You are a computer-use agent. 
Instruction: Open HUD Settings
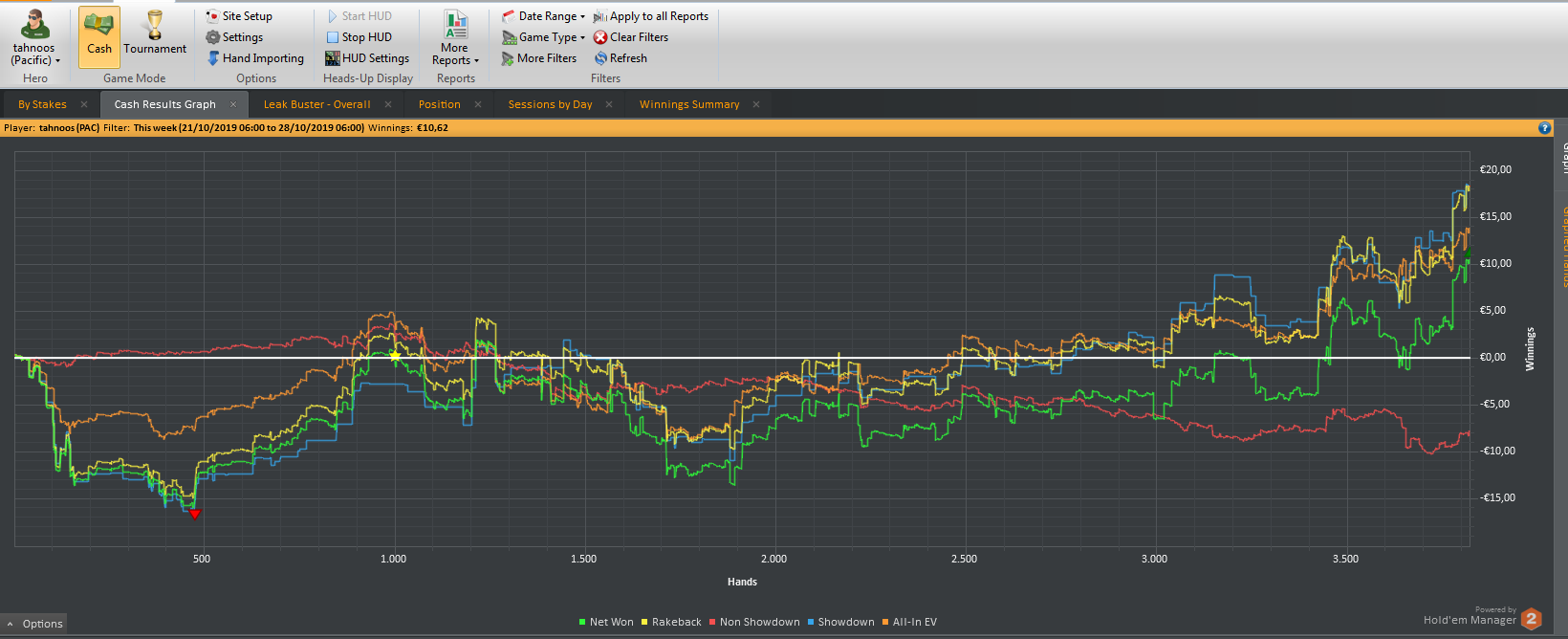367,58
